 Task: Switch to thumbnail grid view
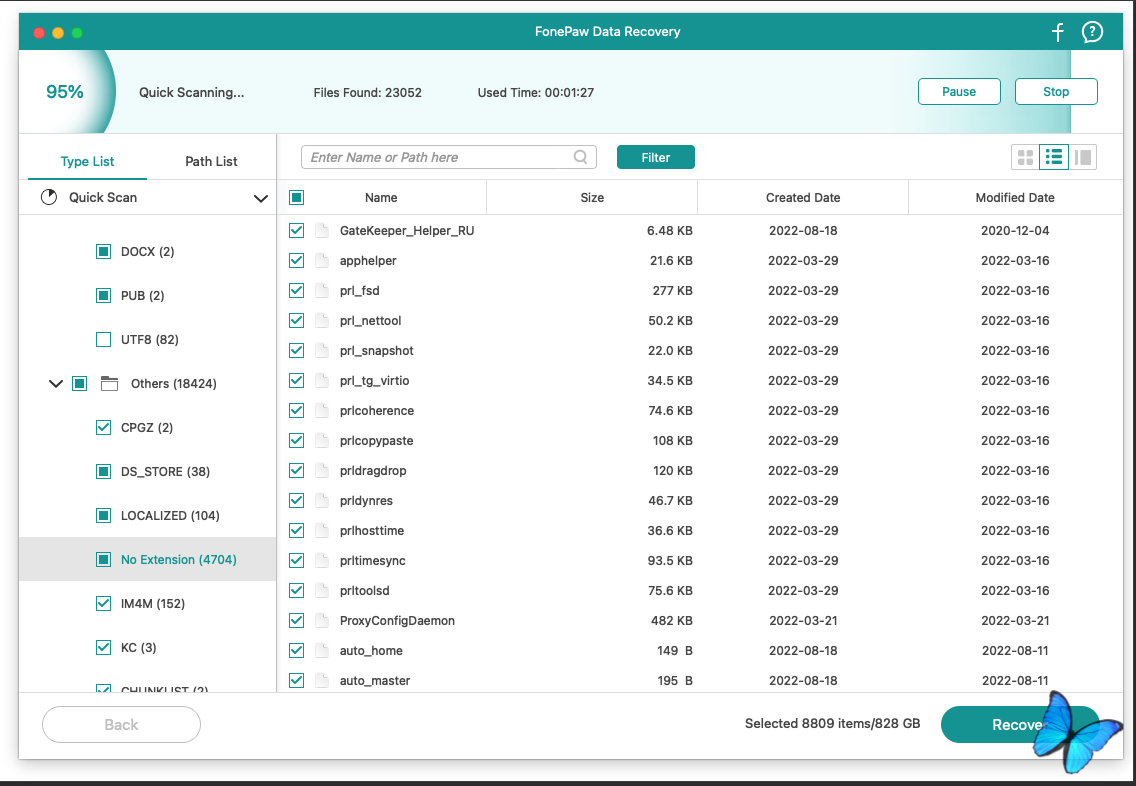click(1025, 157)
